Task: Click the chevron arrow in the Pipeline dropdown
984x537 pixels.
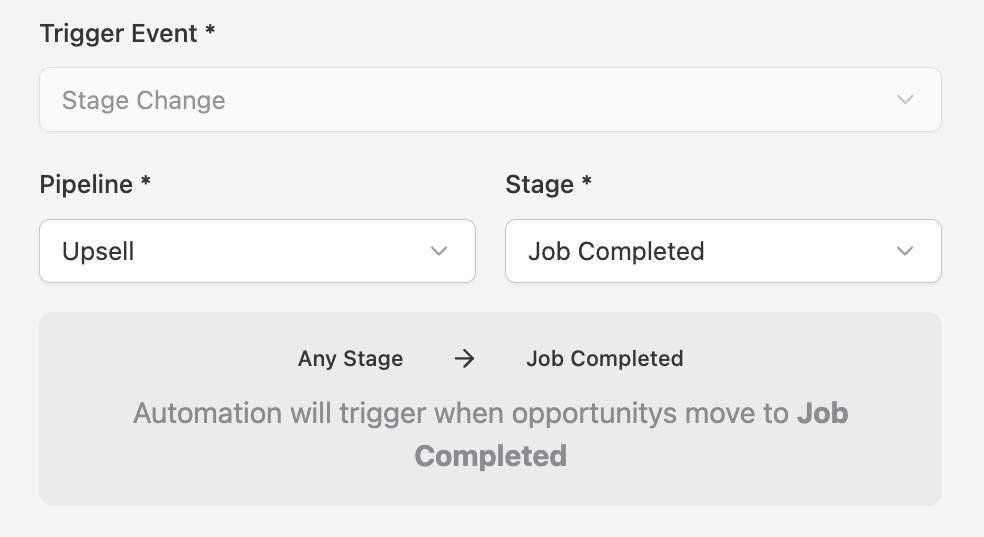Action: click(x=438, y=251)
